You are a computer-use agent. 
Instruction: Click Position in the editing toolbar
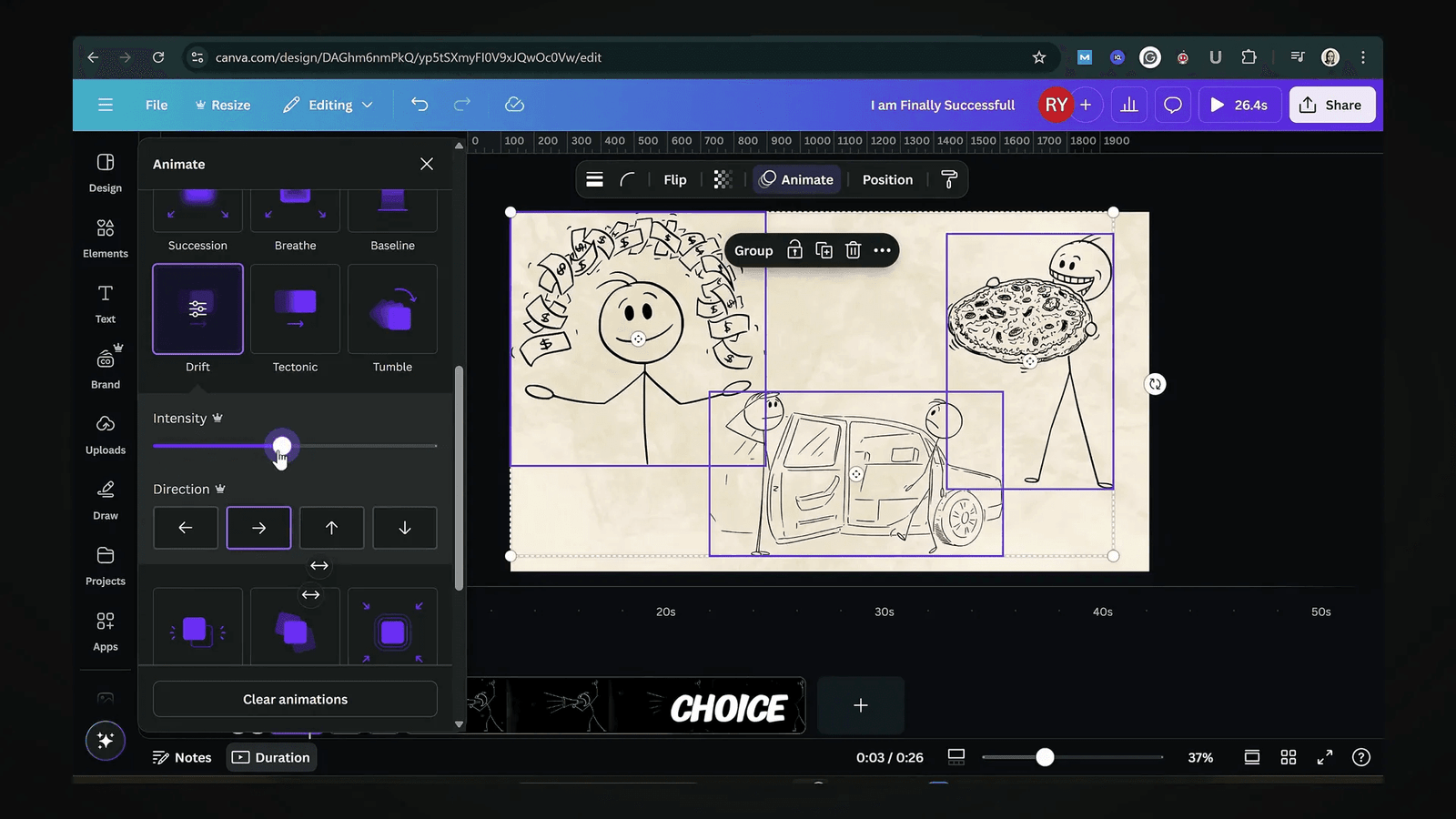pos(887,179)
